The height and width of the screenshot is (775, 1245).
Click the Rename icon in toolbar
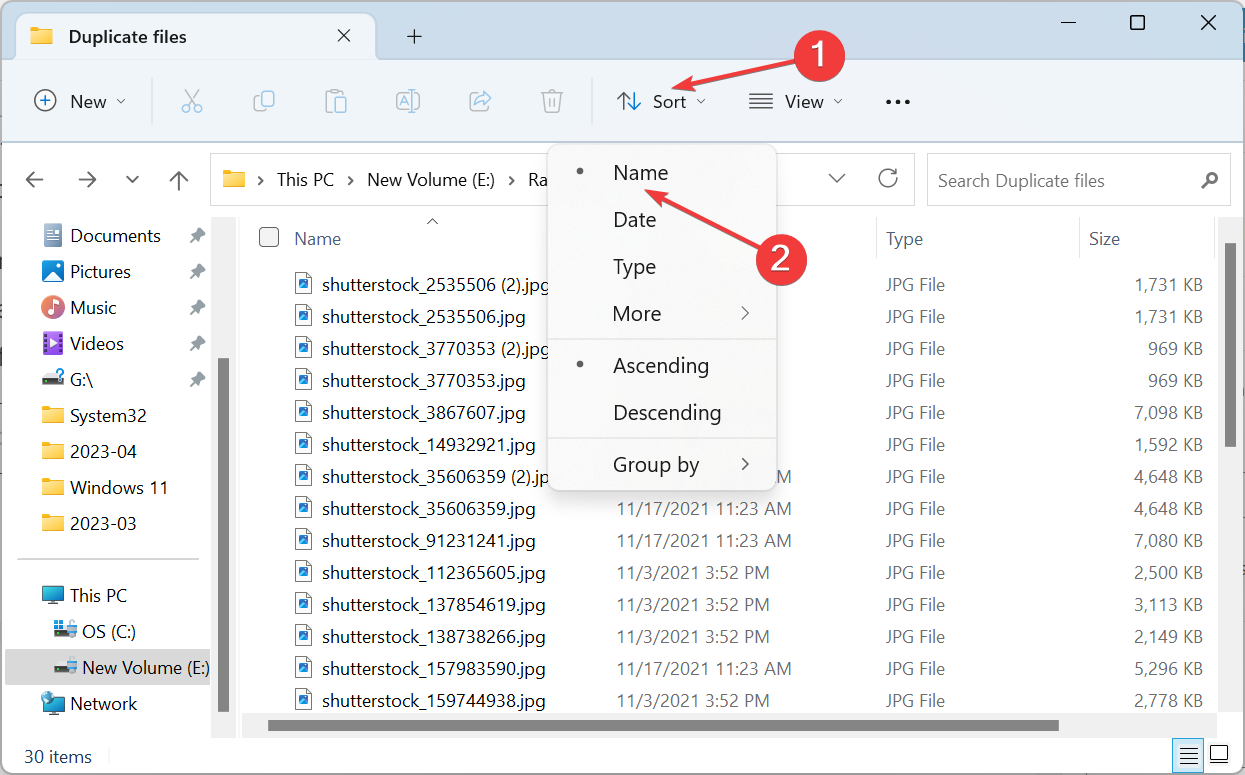point(408,101)
